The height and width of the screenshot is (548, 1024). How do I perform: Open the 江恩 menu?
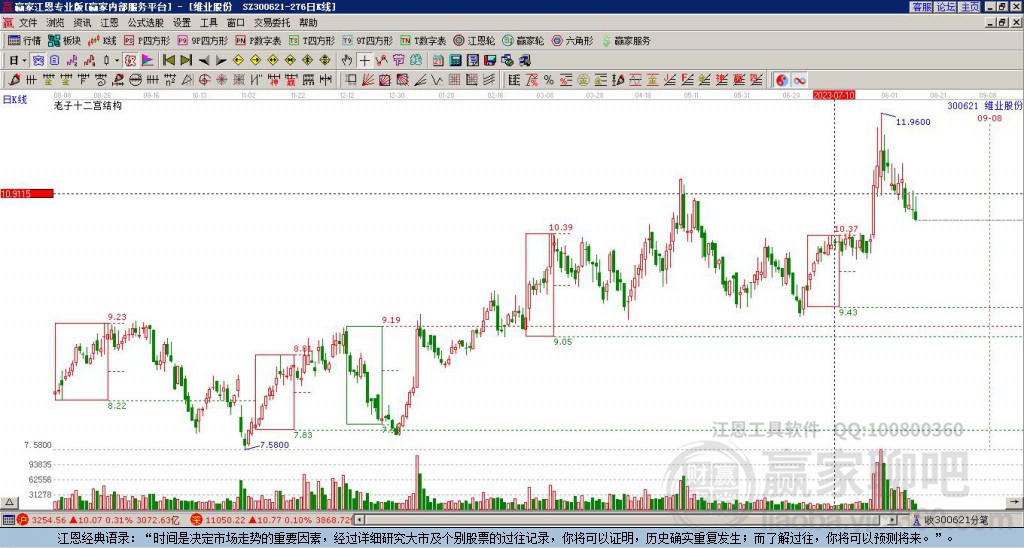[x=109, y=23]
